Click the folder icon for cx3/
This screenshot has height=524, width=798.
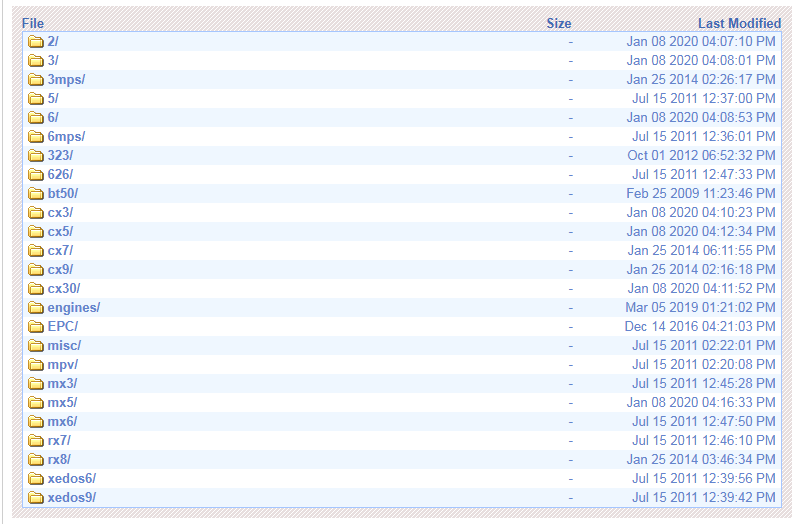tap(36, 213)
